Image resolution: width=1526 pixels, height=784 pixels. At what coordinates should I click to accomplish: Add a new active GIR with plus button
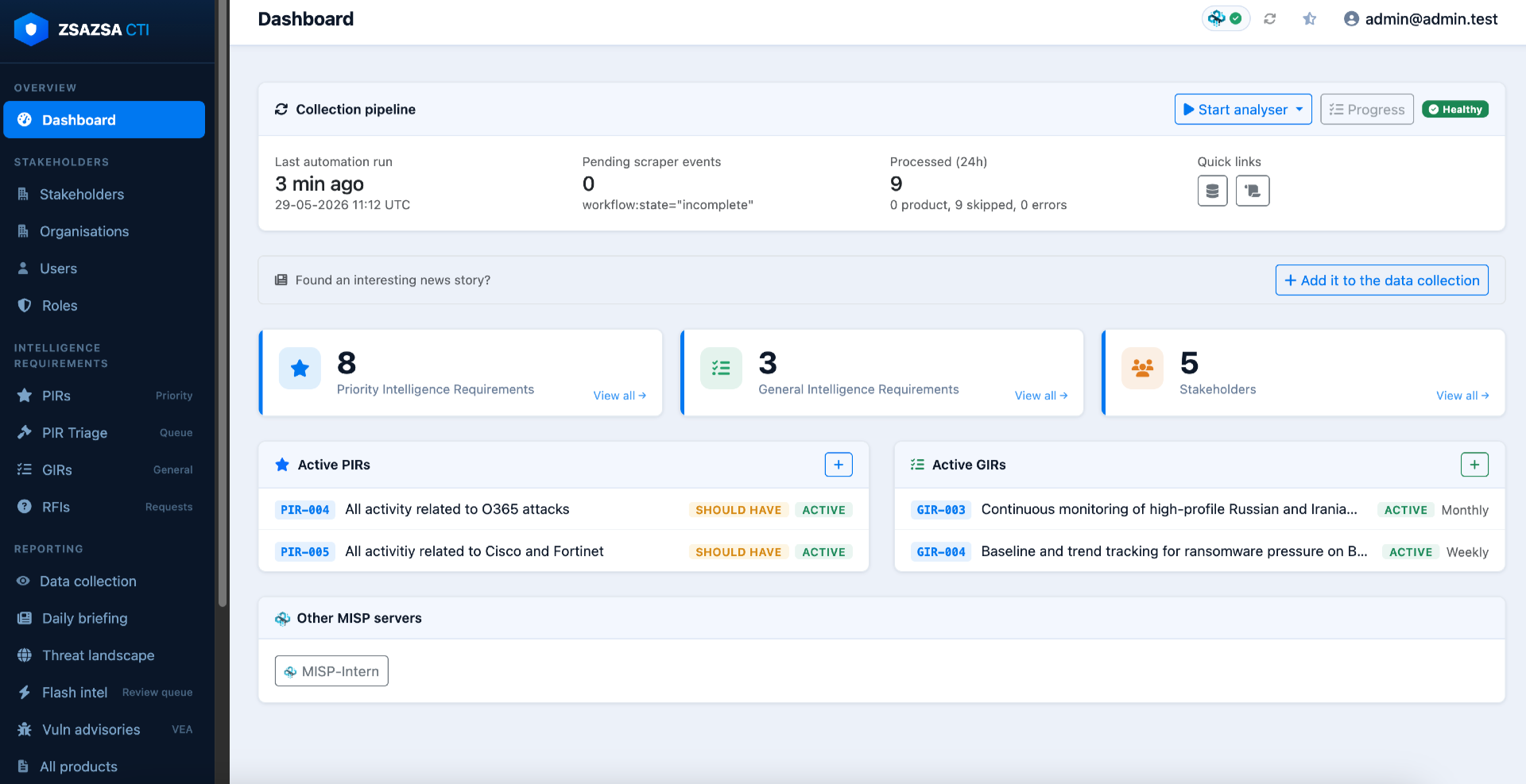coord(1474,465)
